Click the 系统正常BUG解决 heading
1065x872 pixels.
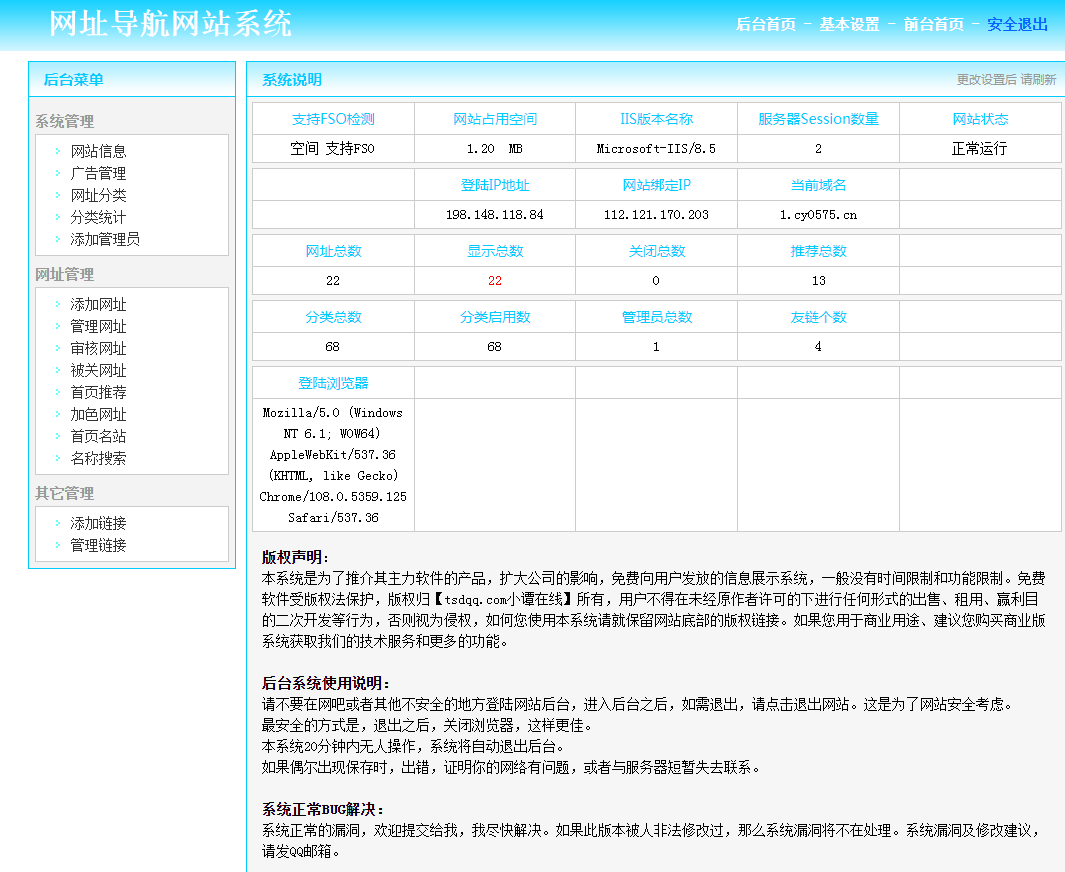323,810
